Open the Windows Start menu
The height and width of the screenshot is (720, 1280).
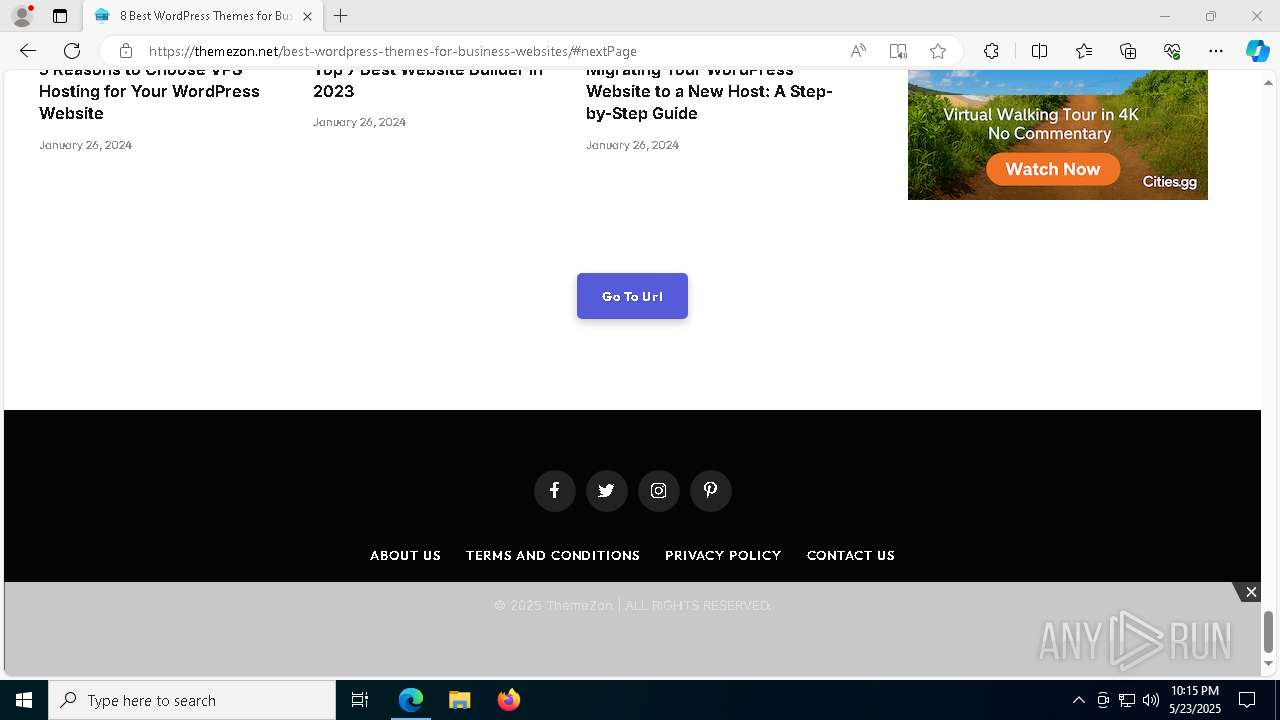tap(24, 700)
